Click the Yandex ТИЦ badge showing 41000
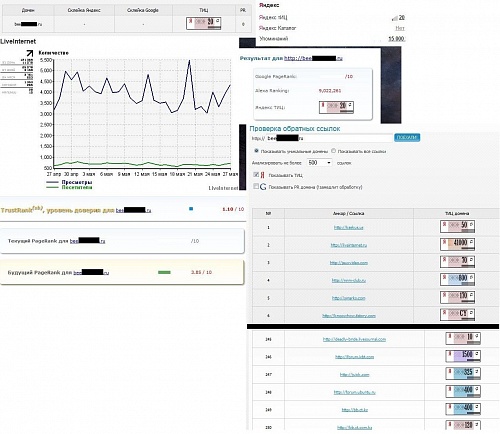This screenshot has width=500, height=434. (457, 244)
